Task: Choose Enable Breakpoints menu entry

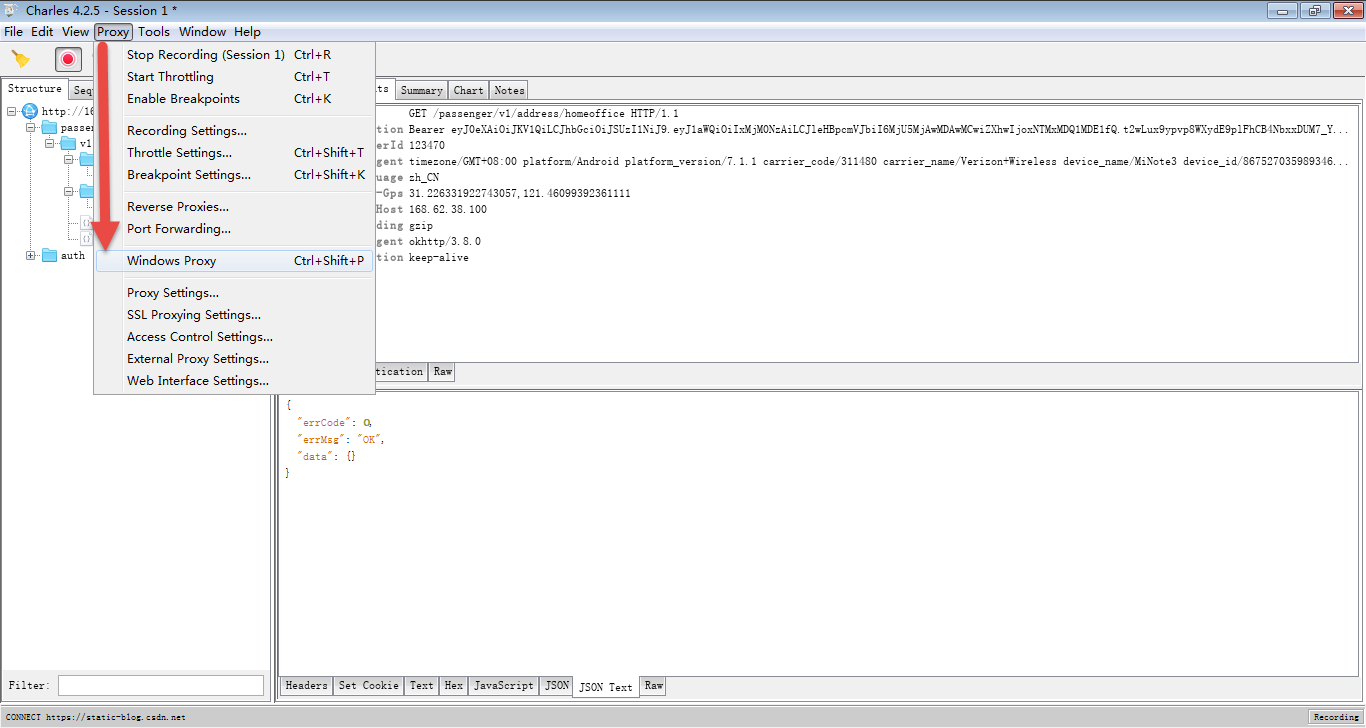Action: 234,99
